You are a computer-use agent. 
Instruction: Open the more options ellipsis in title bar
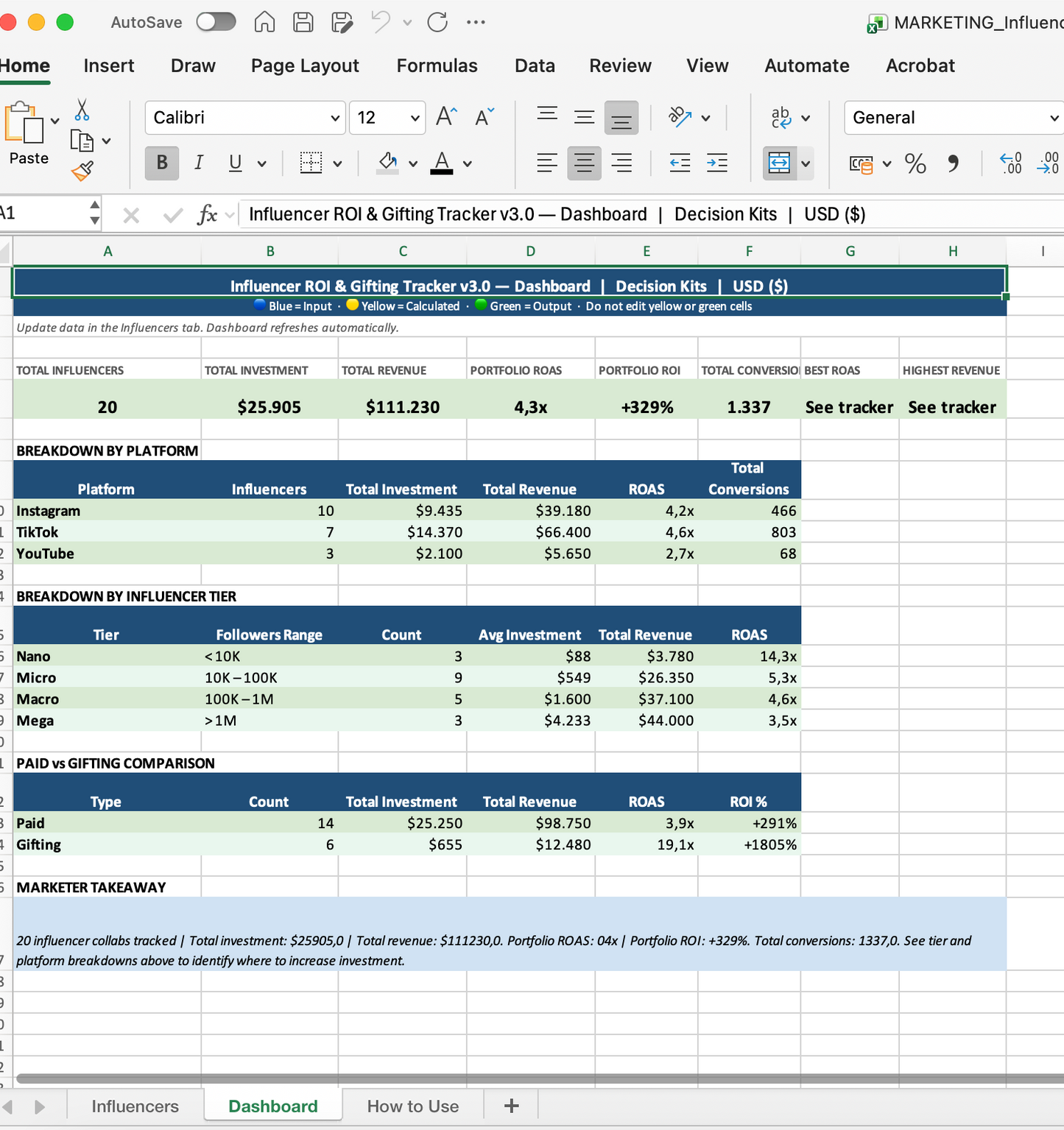(476, 22)
